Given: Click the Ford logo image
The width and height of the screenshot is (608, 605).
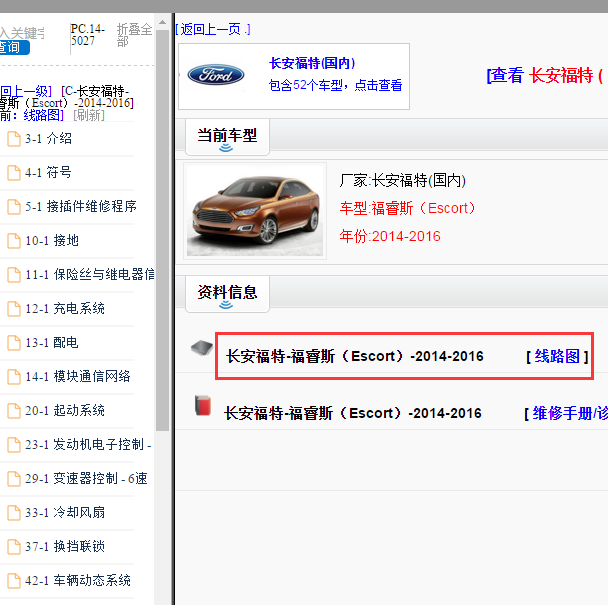Looking at the screenshot, I should [x=216, y=75].
